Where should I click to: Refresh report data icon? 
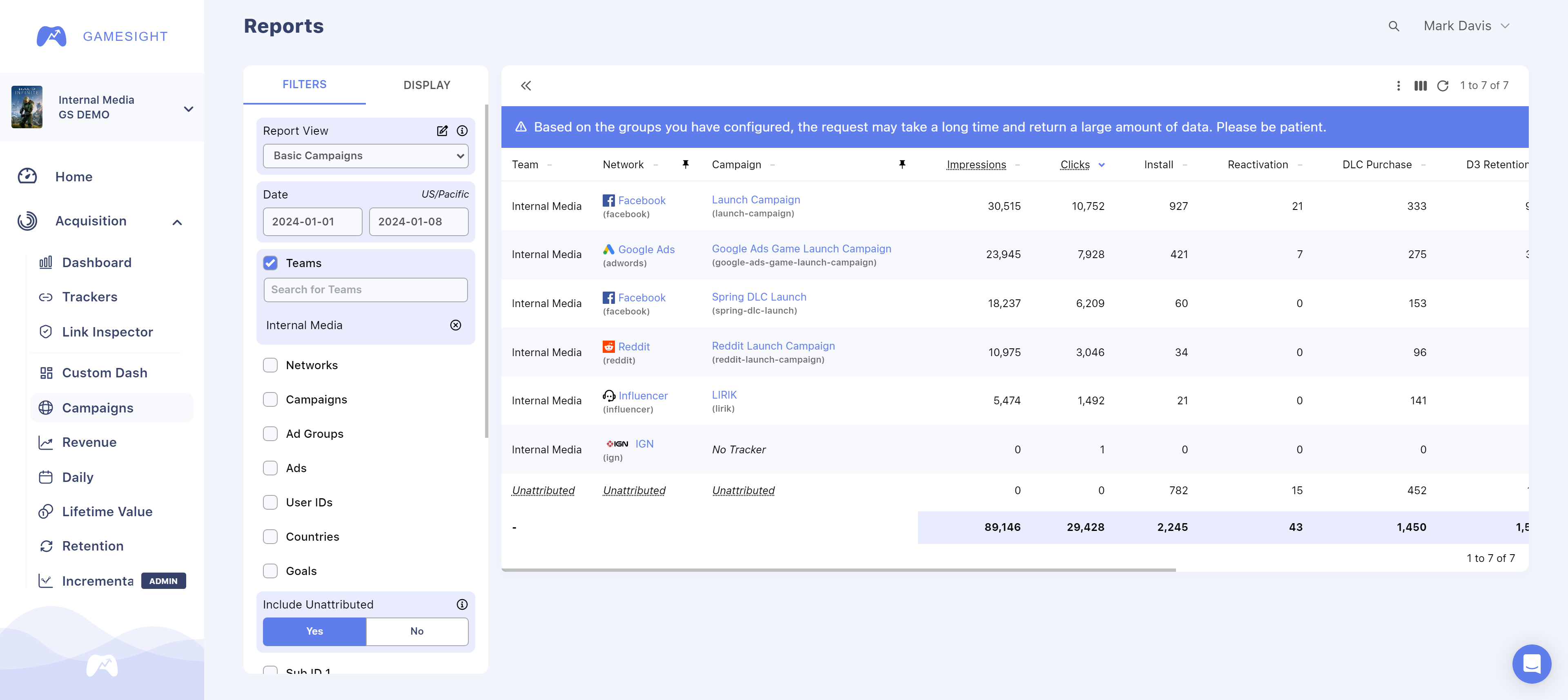[x=1442, y=86]
